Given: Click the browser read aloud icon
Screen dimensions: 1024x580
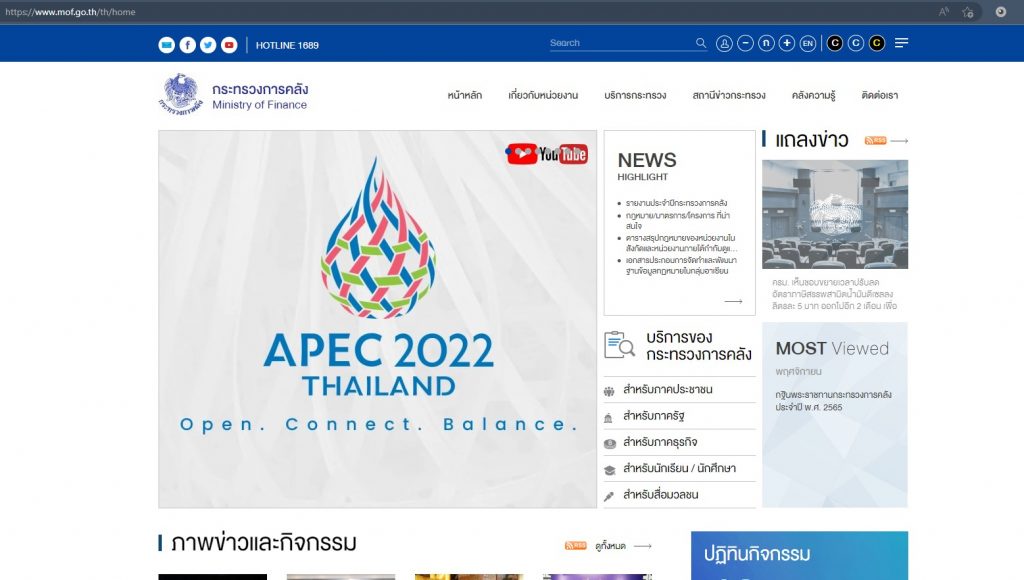Looking at the screenshot, I should click(x=944, y=12).
